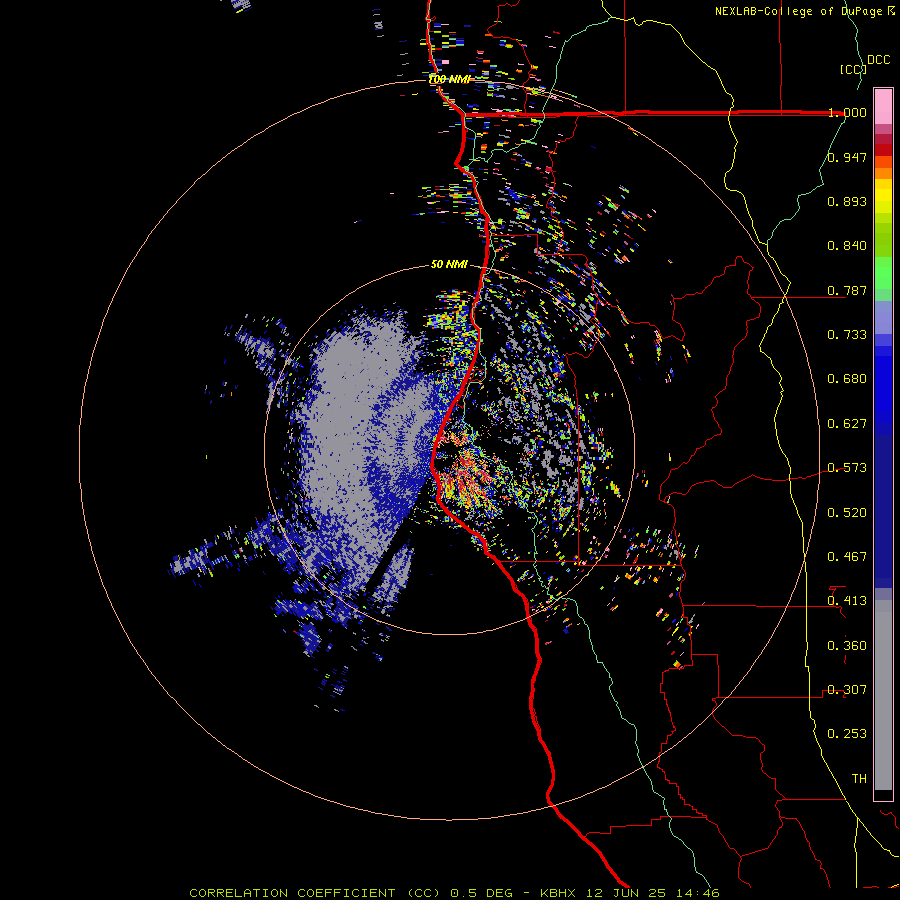
Task: Pick the dark red color bar segment
Action: (x=883, y=150)
